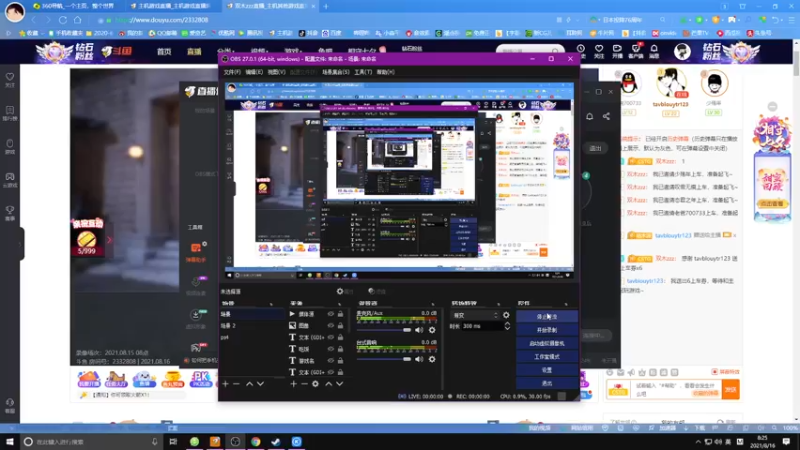This screenshot has width=800, height=450.
Task: Pop out the Sources dock panel icon
Action: (339, 304)
